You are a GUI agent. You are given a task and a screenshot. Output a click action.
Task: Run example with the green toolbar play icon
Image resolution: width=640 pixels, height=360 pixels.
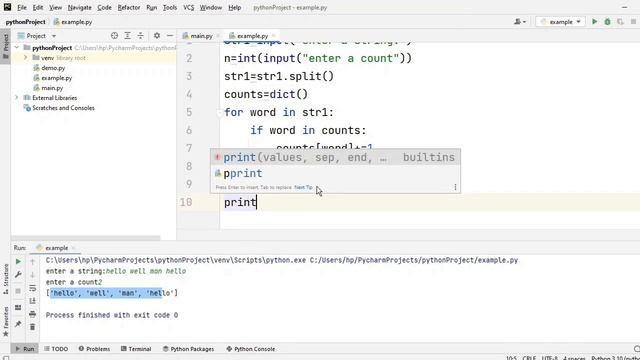tap(594, 22)
